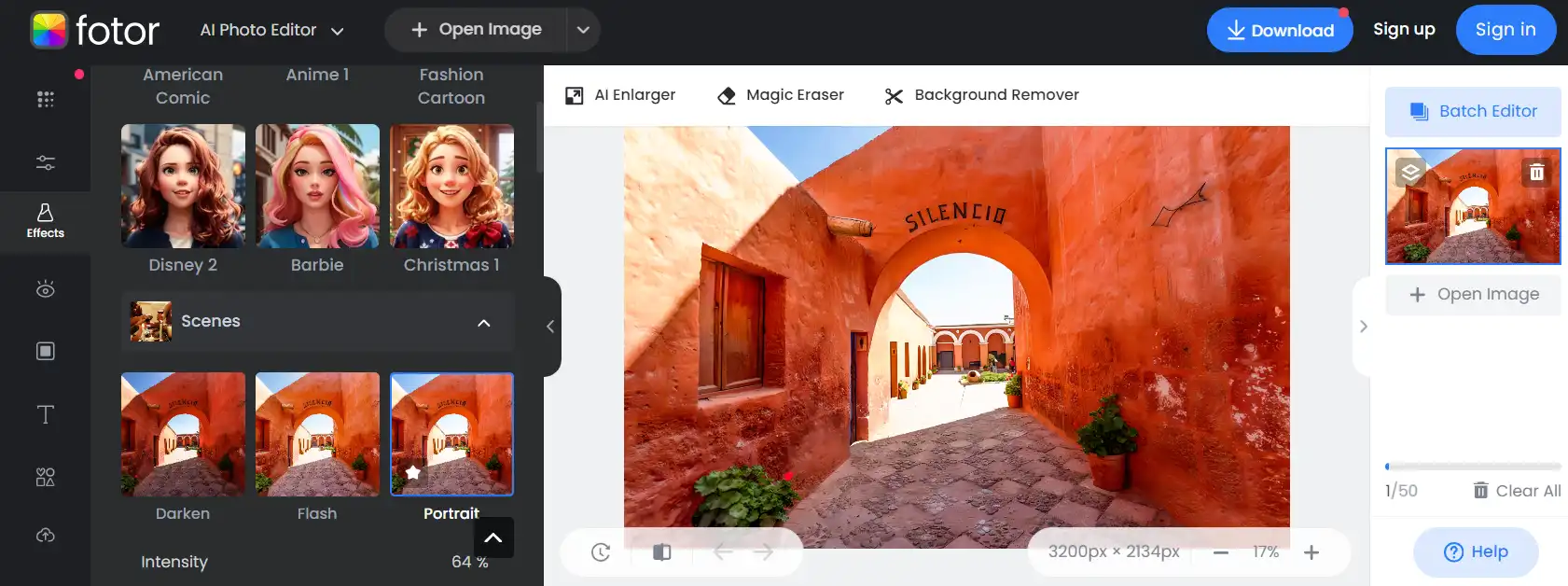Image resolution: width=1568 pixels, height=586 pixels.
Task: Collapse the left effects panel
Action: click(x=550, y=327)
